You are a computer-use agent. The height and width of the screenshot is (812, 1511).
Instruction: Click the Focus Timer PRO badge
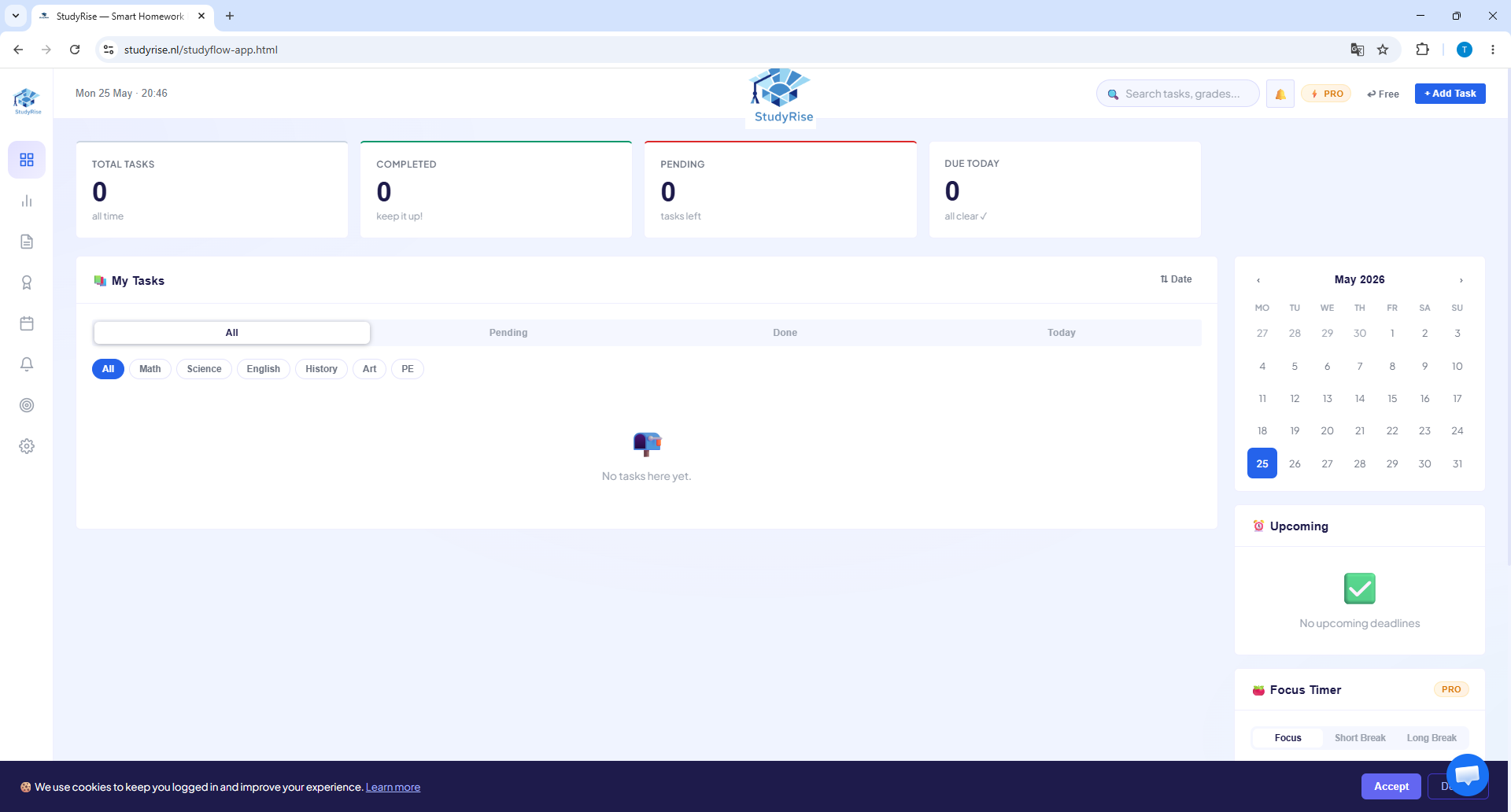[1451, 689]
